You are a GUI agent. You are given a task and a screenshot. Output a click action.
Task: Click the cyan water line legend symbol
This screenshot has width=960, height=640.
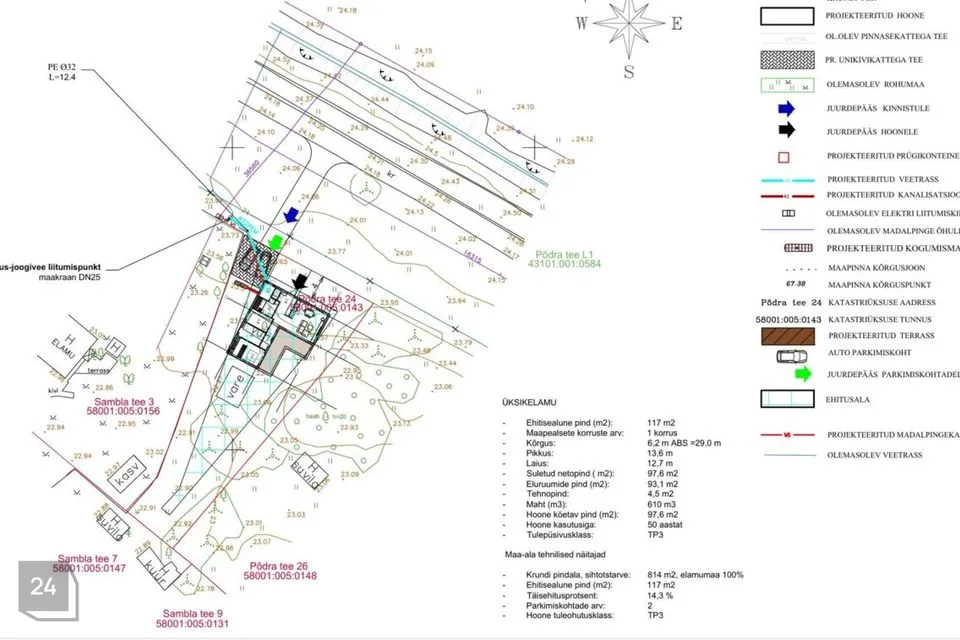[x=786, y=178]
